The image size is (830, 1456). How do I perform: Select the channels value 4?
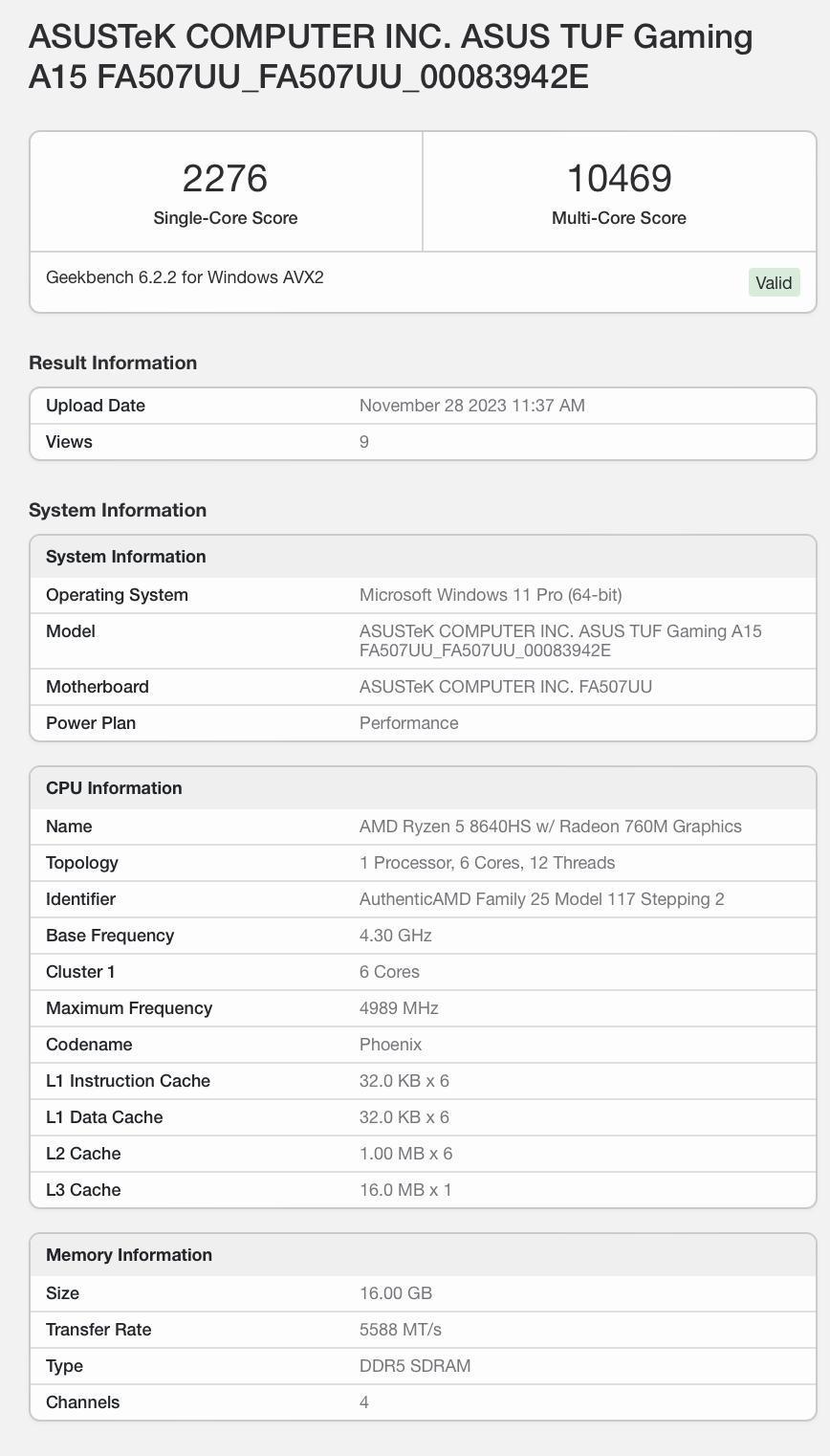[x=364, y=1402]
